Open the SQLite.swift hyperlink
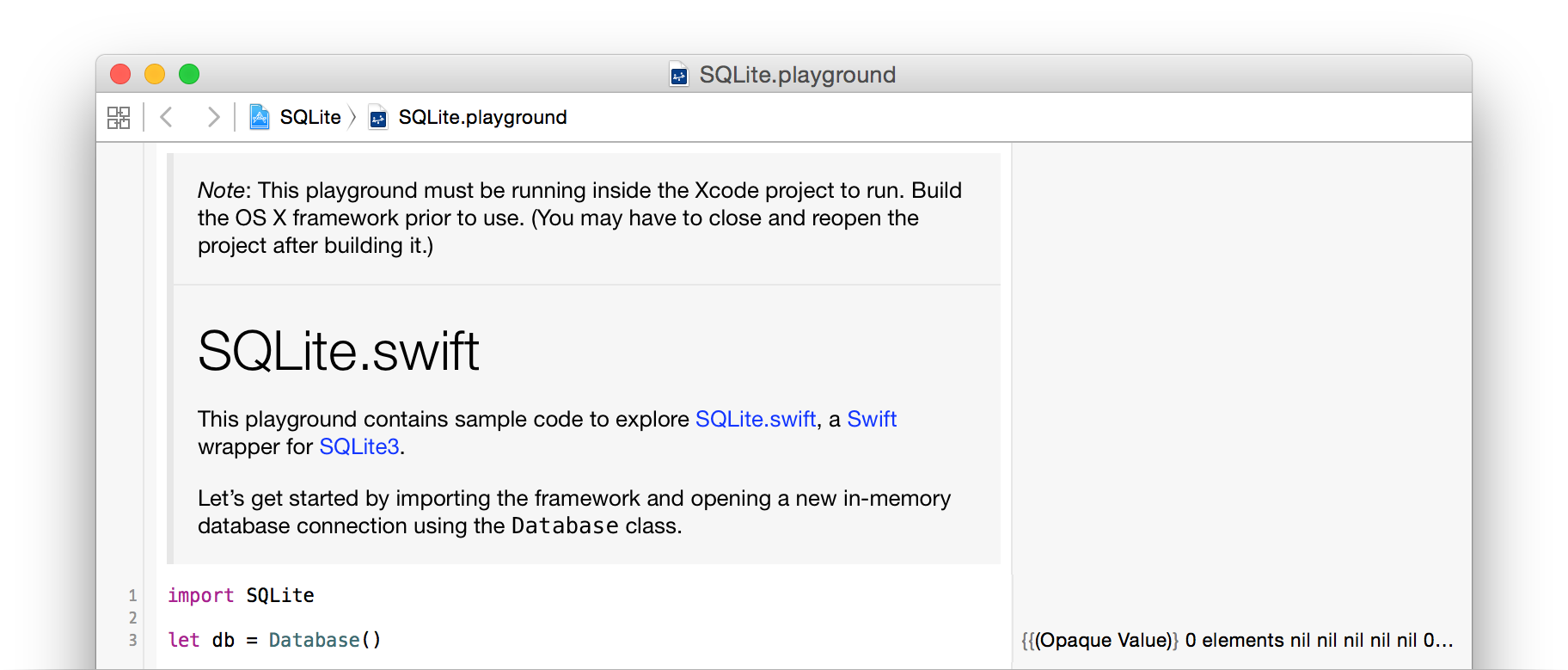The width and height of the screenshot is (1568, 670). click(x=755, y=419)
